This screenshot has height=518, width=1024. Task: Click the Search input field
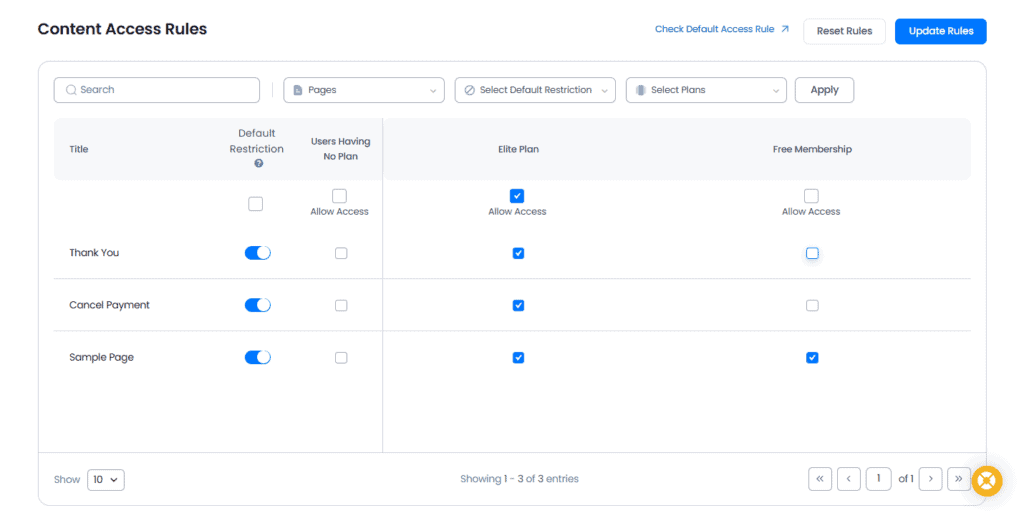[157, 90]
